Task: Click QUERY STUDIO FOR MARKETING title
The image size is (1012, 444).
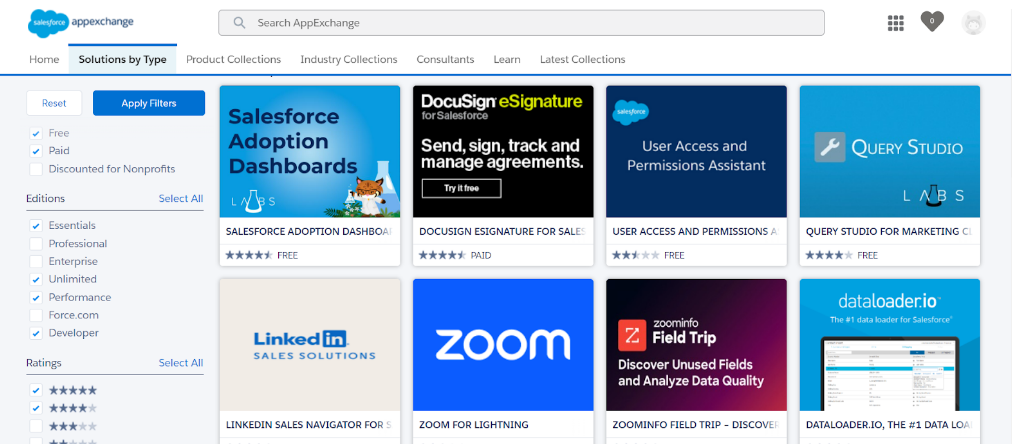Action: tap(889, 231)
